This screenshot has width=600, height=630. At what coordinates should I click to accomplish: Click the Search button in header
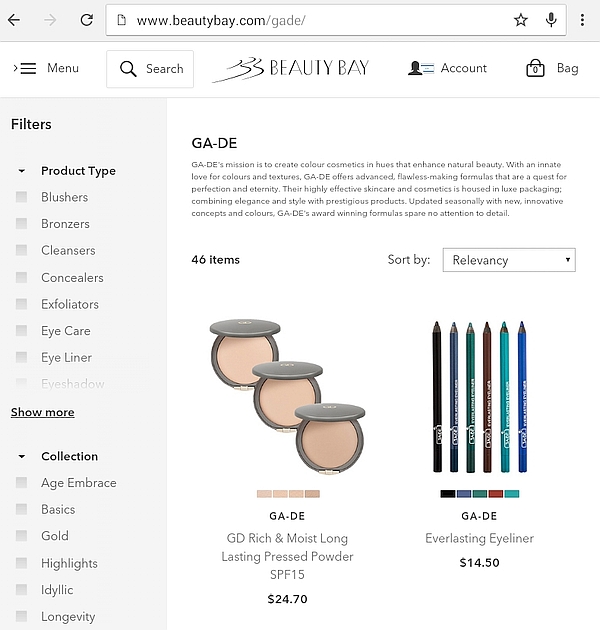150,69
